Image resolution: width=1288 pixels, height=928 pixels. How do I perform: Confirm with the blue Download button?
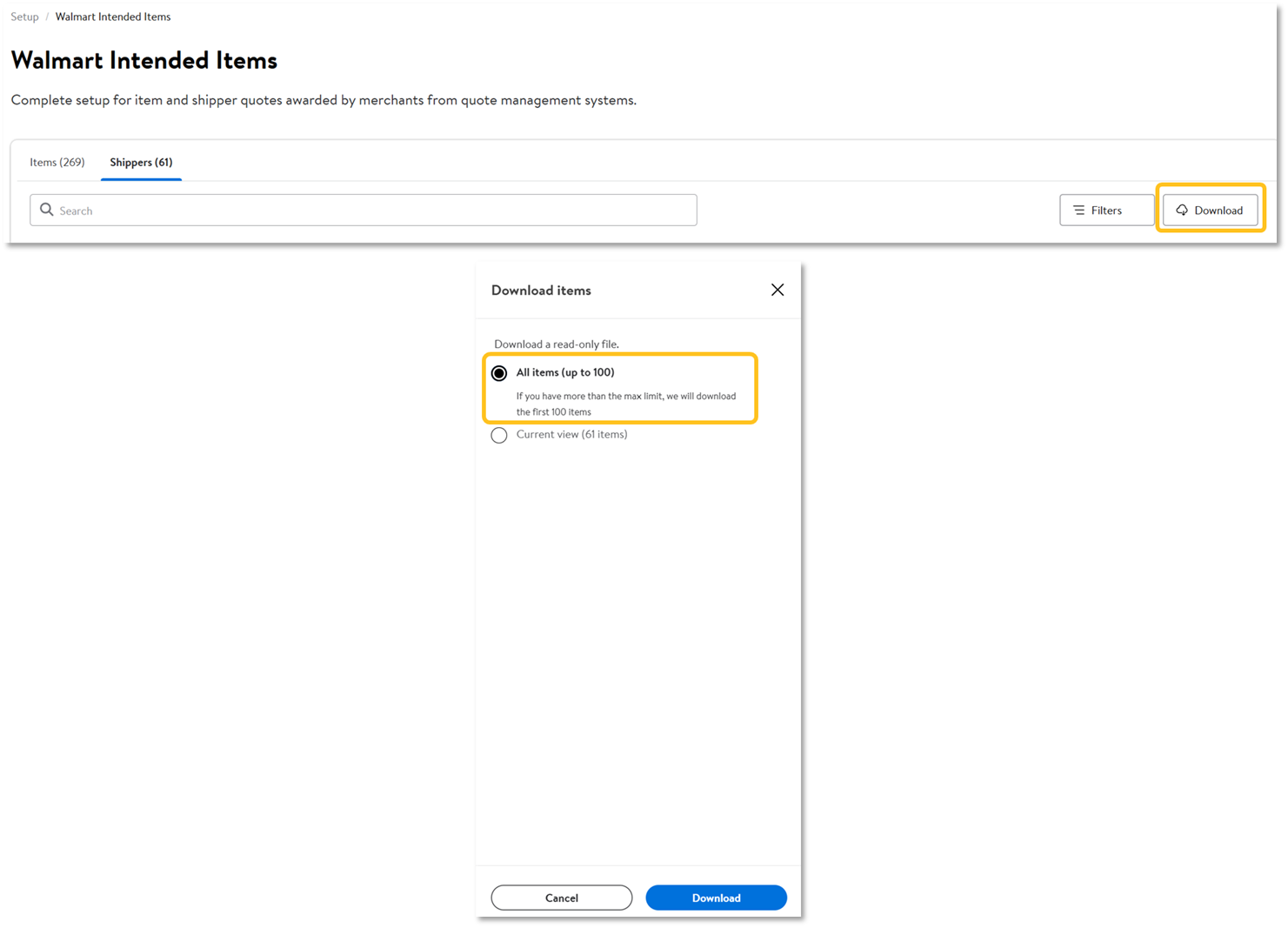click(717, 898)
